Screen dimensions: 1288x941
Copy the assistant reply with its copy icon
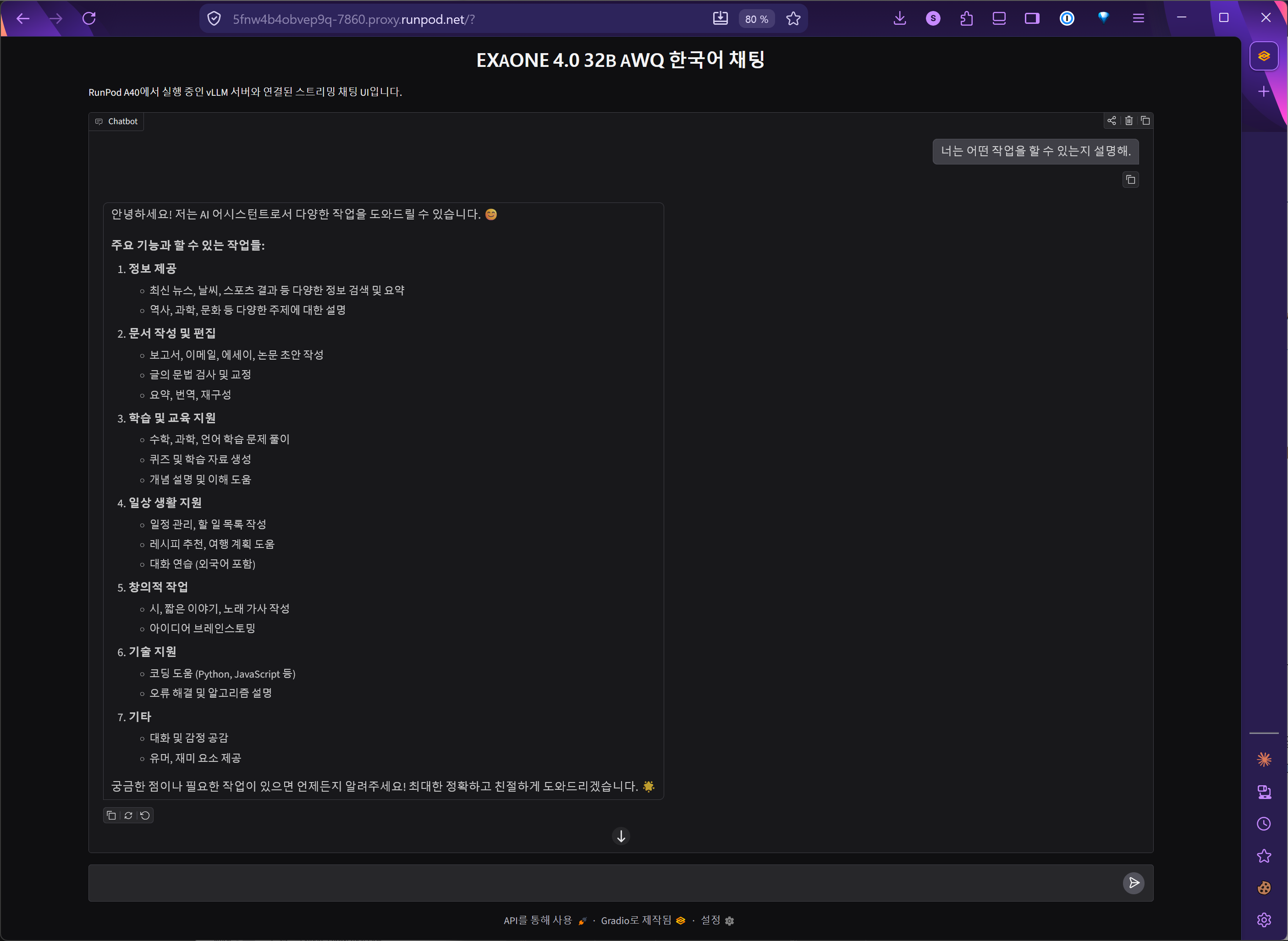tap(112, 815)
